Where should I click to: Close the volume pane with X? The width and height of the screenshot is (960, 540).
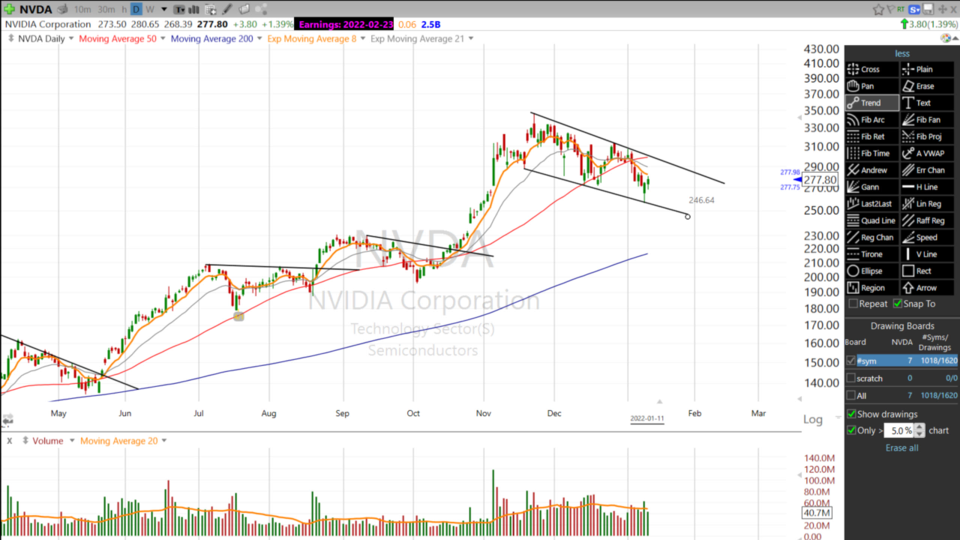[x=9, y=441]
